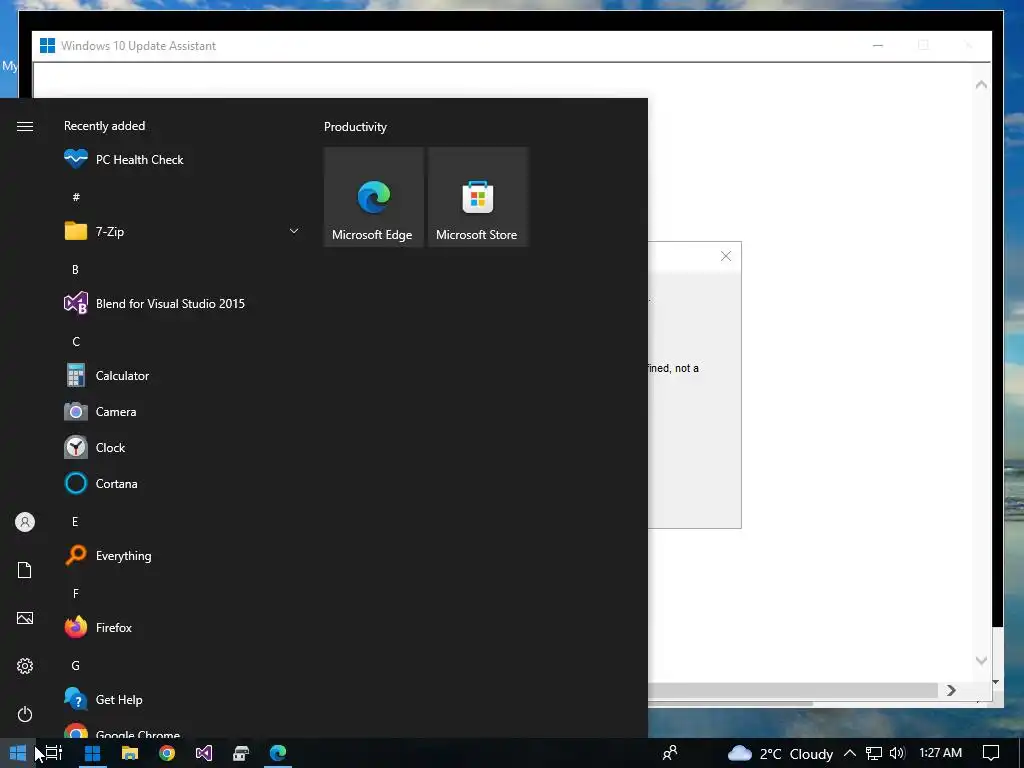Click the Microsoft Edge tile
Screen dimensions: 1024x768
click(x=374, y=197)
